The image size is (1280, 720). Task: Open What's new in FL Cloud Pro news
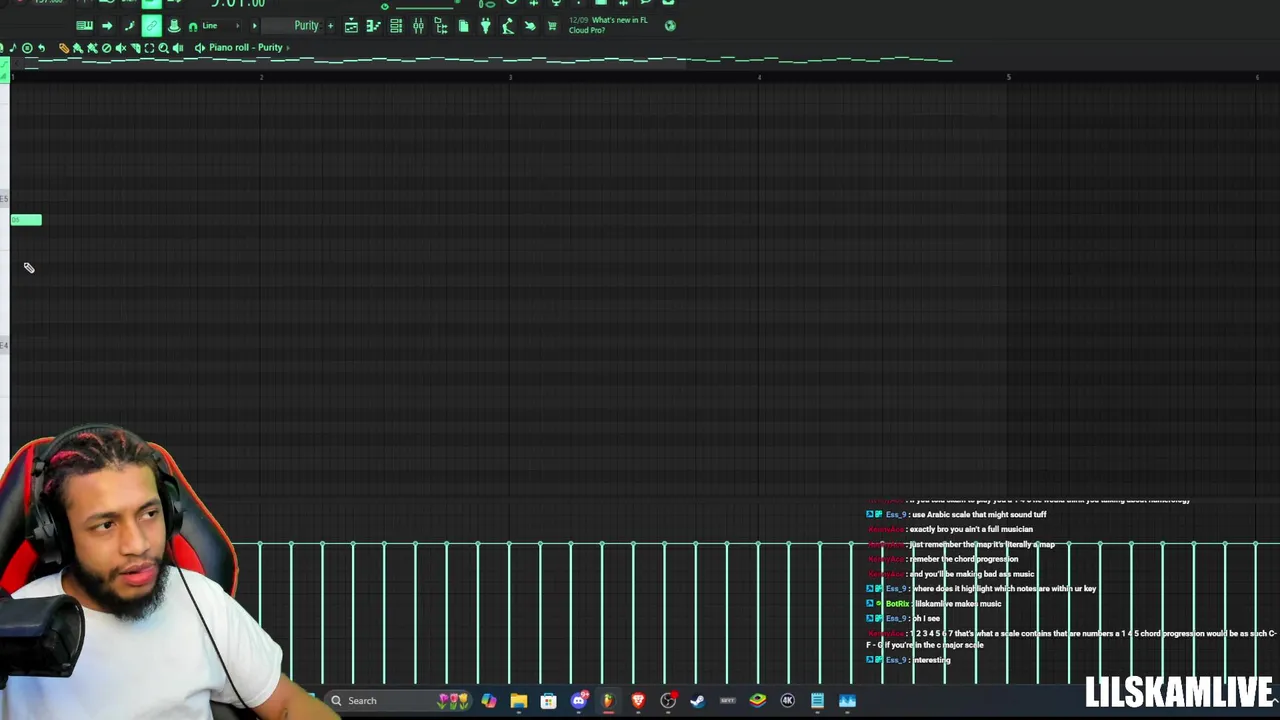tap(608, 25)
